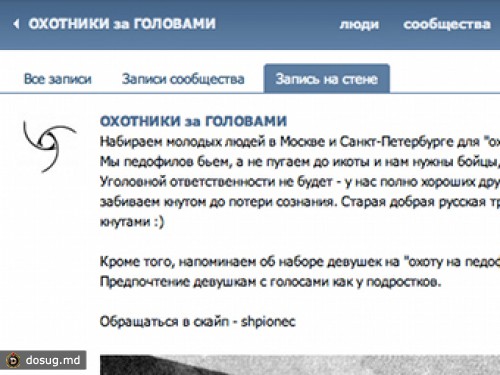Switch to the Записи сообщества tab
The image size is (500, 375).
(183, 79)
